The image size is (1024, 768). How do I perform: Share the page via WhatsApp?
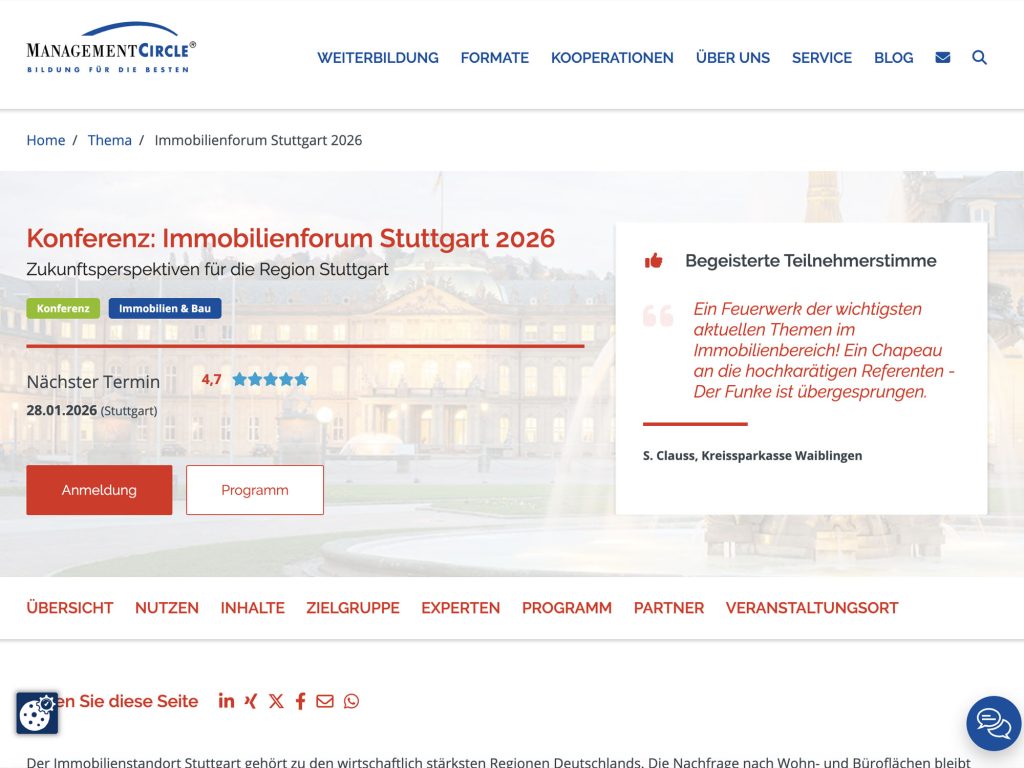(350, 701)
